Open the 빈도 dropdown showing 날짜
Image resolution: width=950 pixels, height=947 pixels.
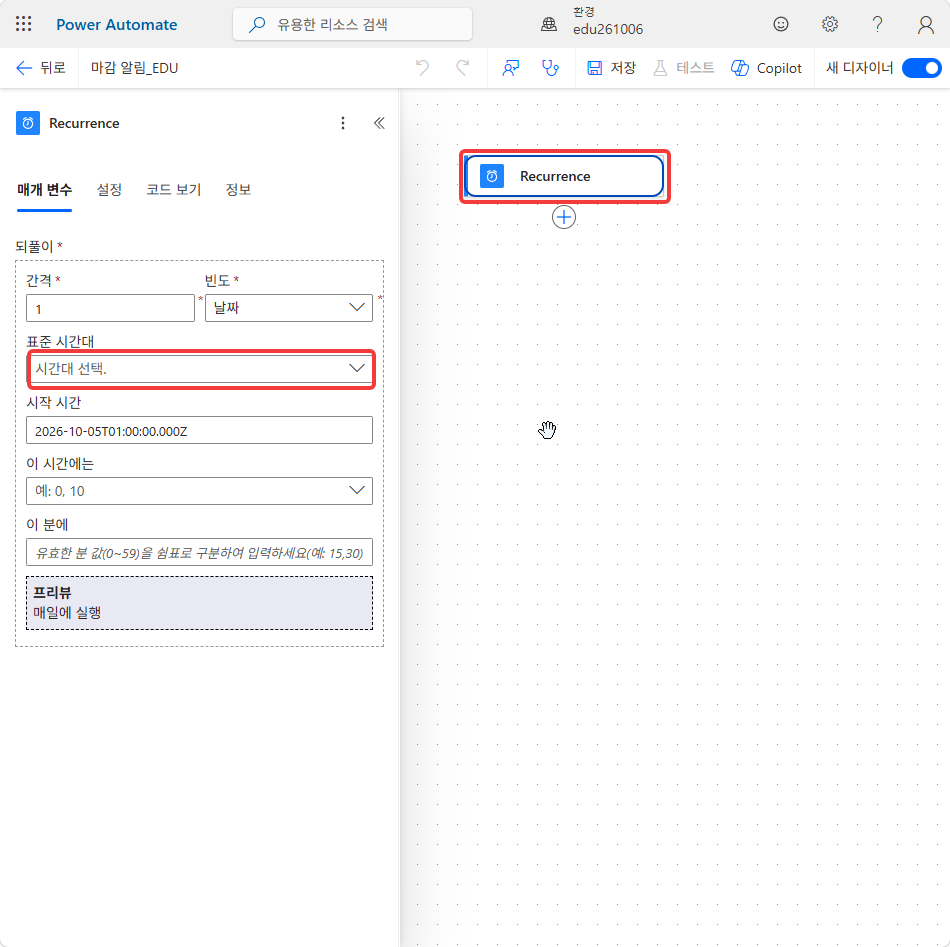pyautogui.click(x=289, y=308)
